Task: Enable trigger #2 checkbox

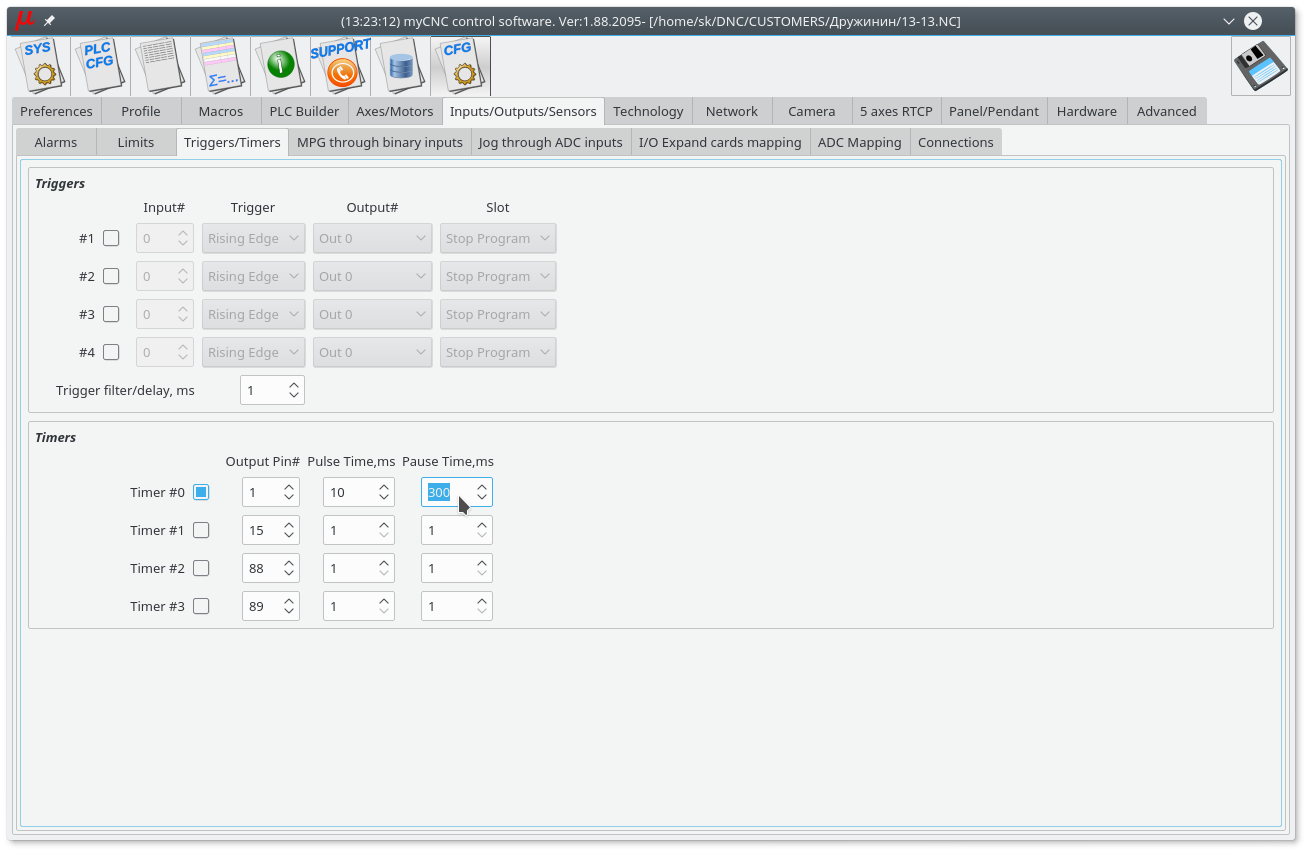Action: (111, 276)
